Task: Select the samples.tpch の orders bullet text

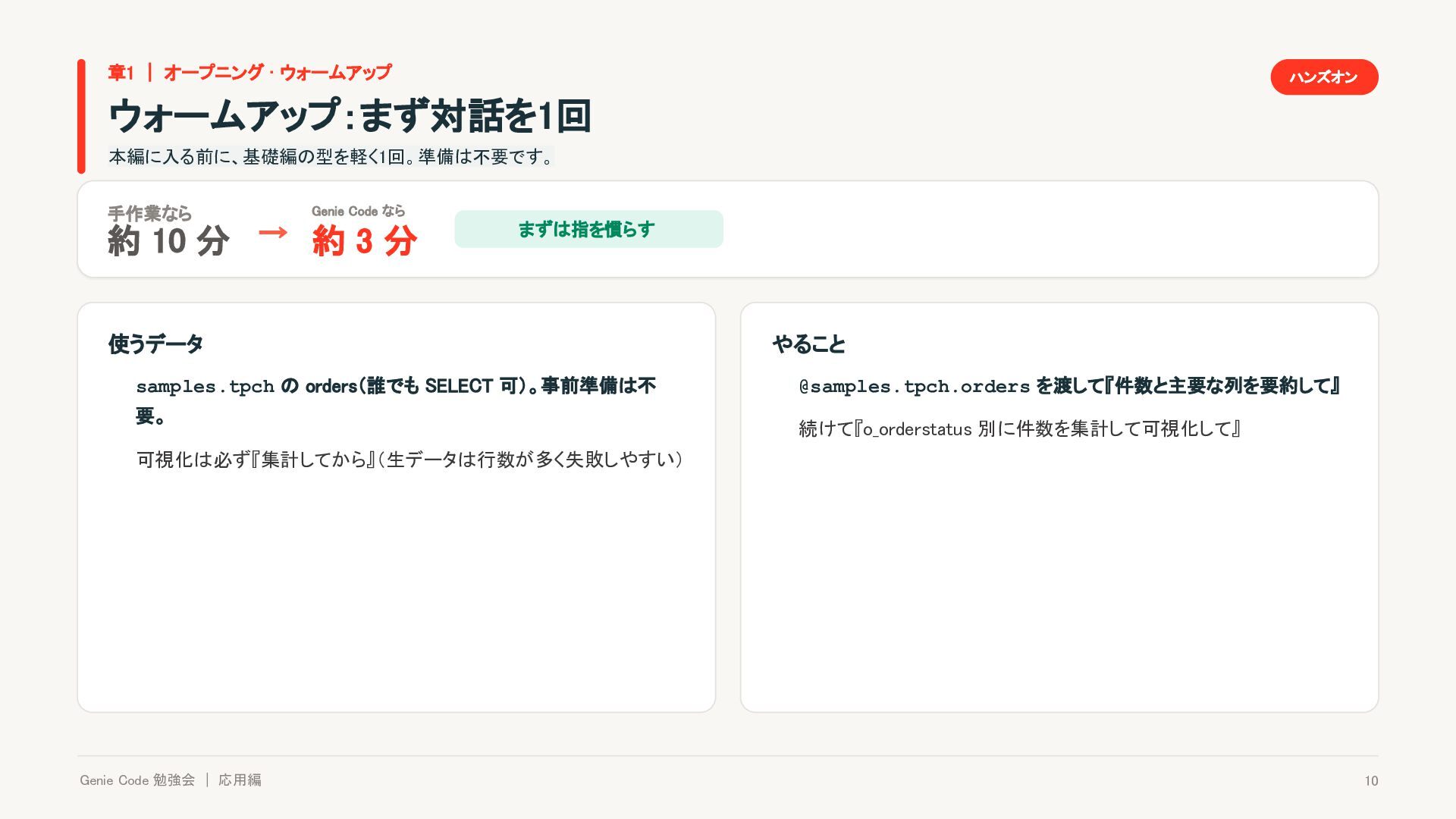Action: point(396,400)
